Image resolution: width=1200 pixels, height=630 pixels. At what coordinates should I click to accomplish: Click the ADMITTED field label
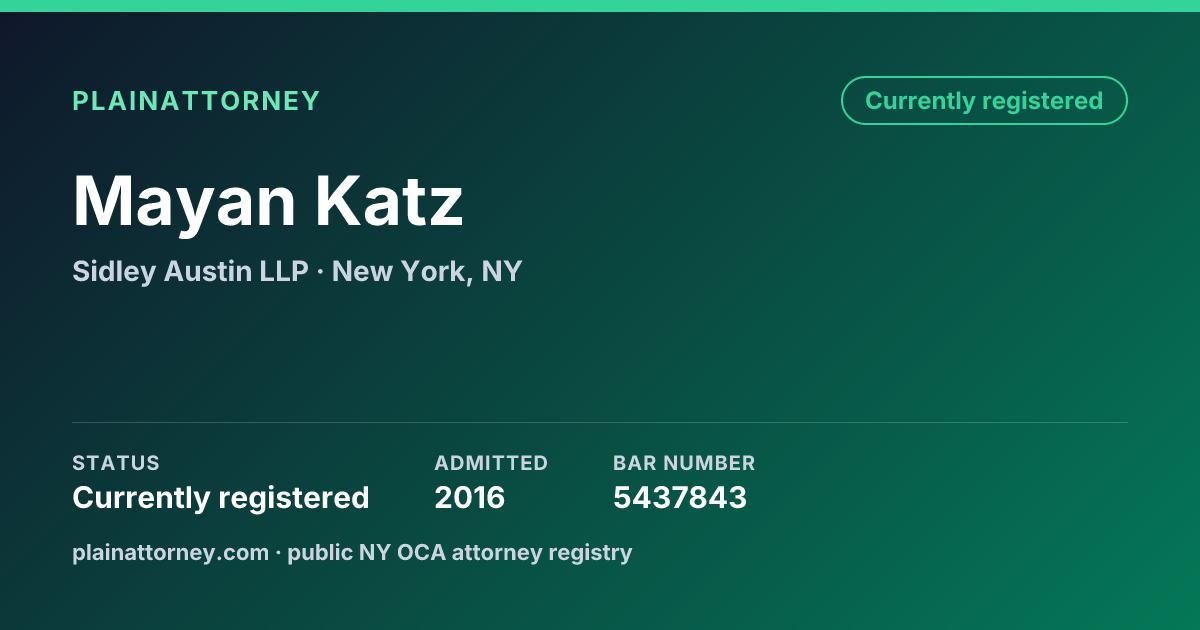[491, 463]
